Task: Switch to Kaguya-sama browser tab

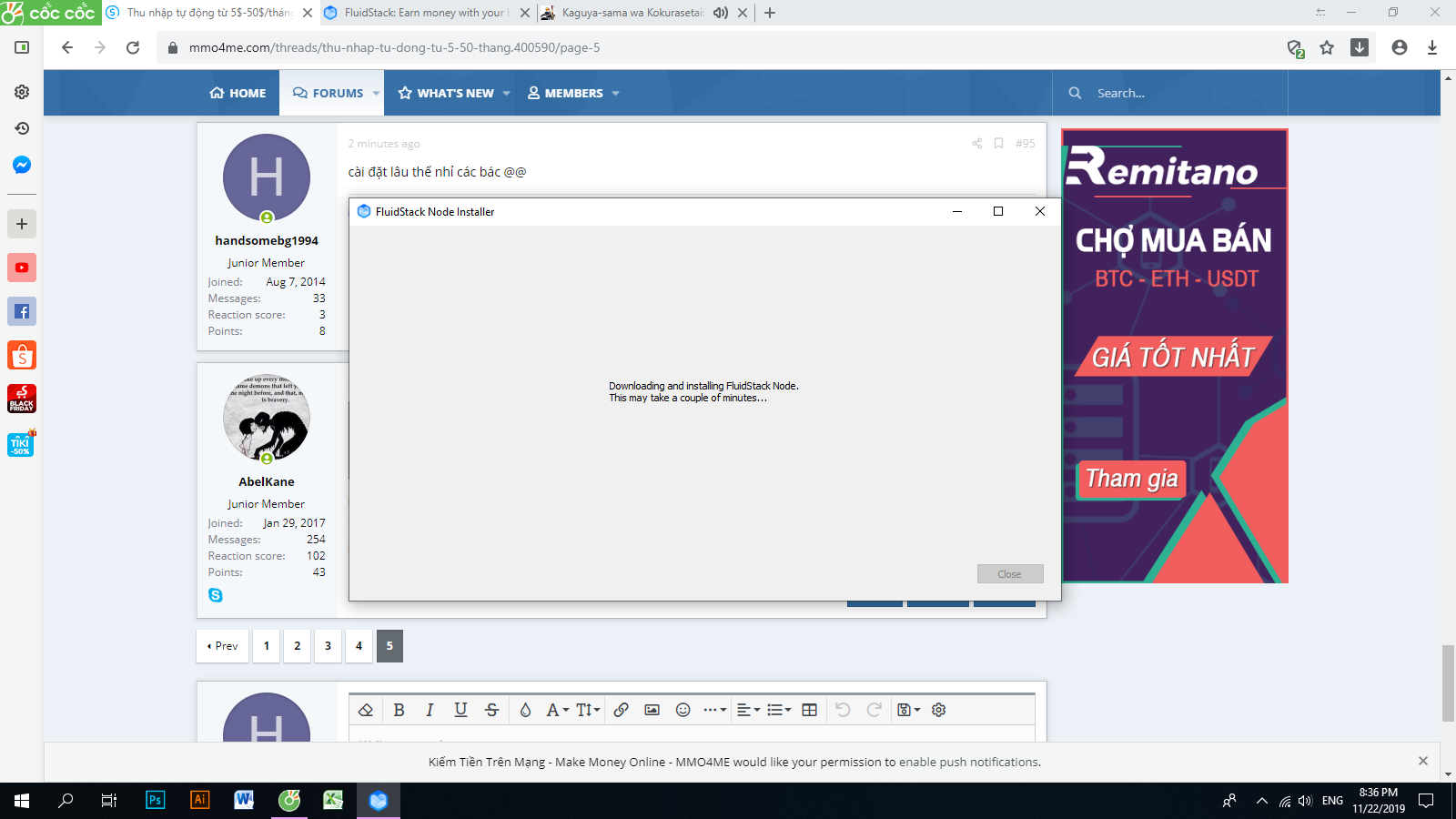Action: tap(632, 13)
